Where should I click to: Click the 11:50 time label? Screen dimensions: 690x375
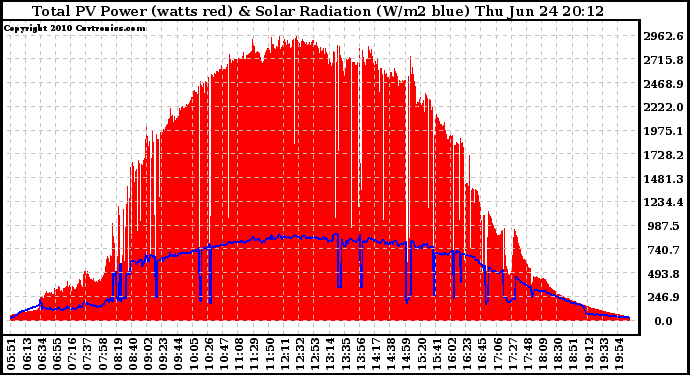(270, 354)
